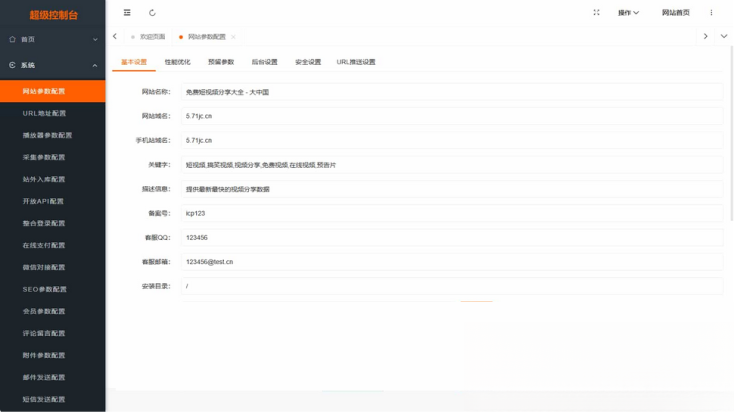Click the vertical page scrollbar

coord(732,134)
